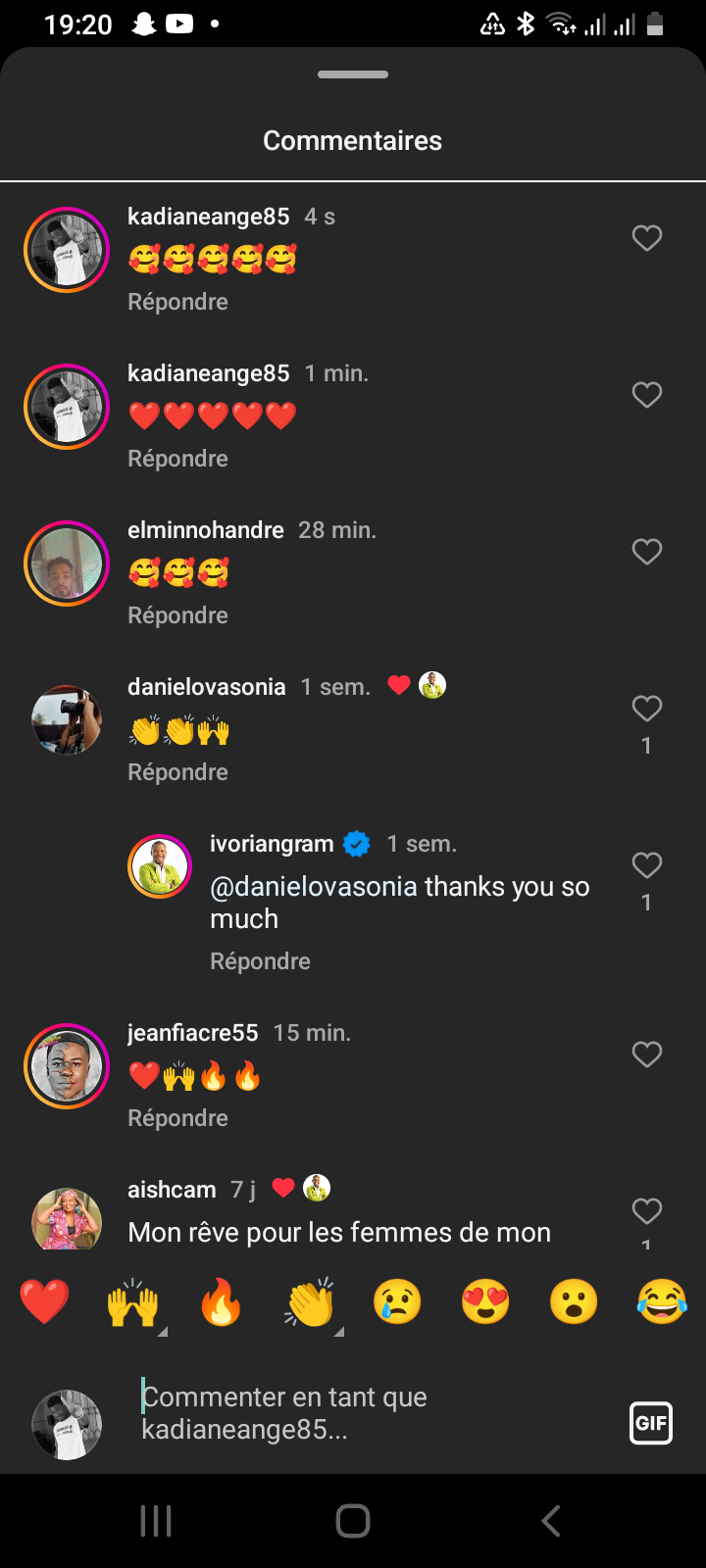Viewport: 706px width, 1568px height.
Task: Insert the fire emoji quick reaction
Action: (x=221, y=1302)
